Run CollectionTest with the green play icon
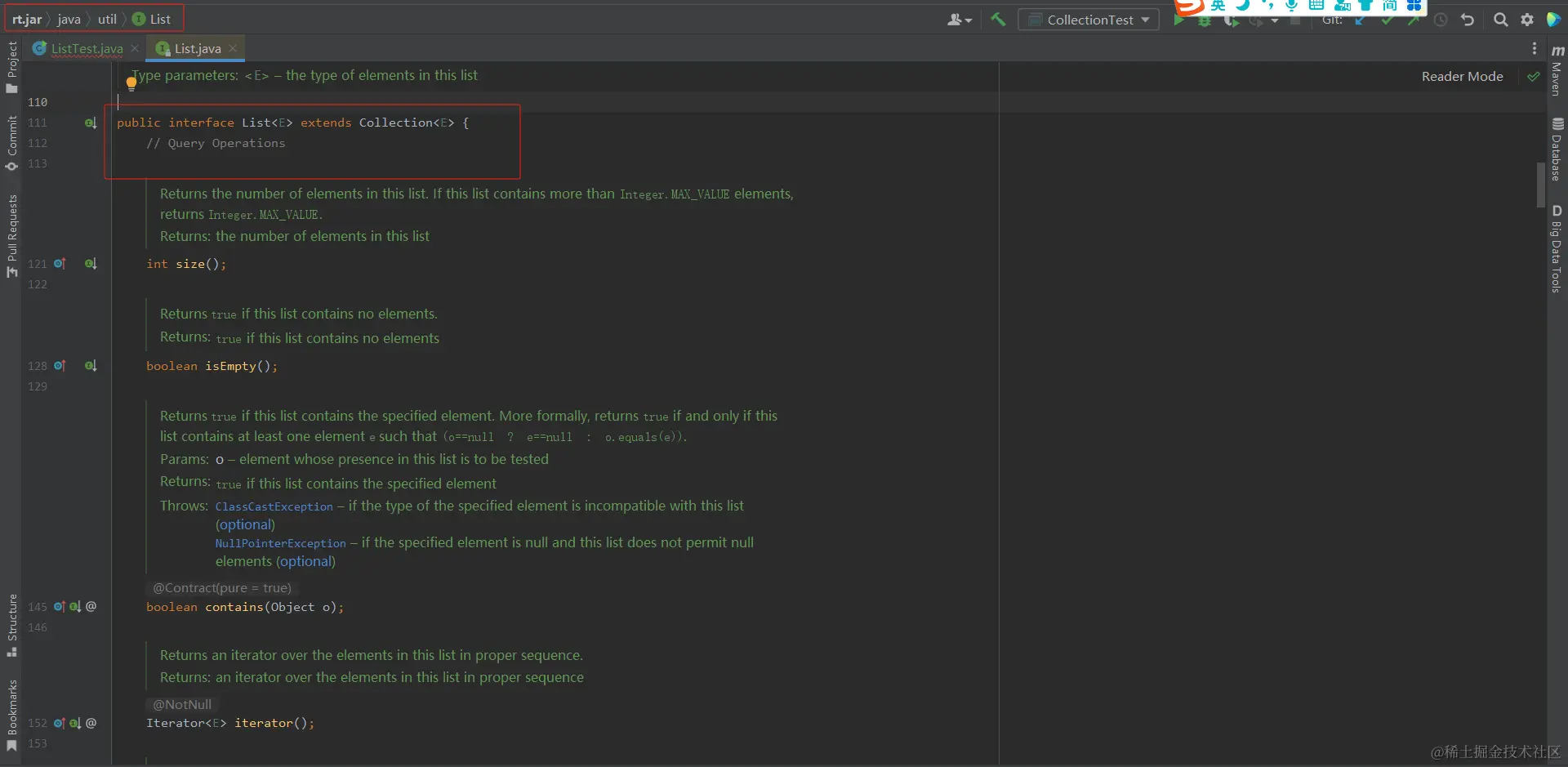The height and width of the screenshot is (767, 1568). click(x=1178, y=20)
